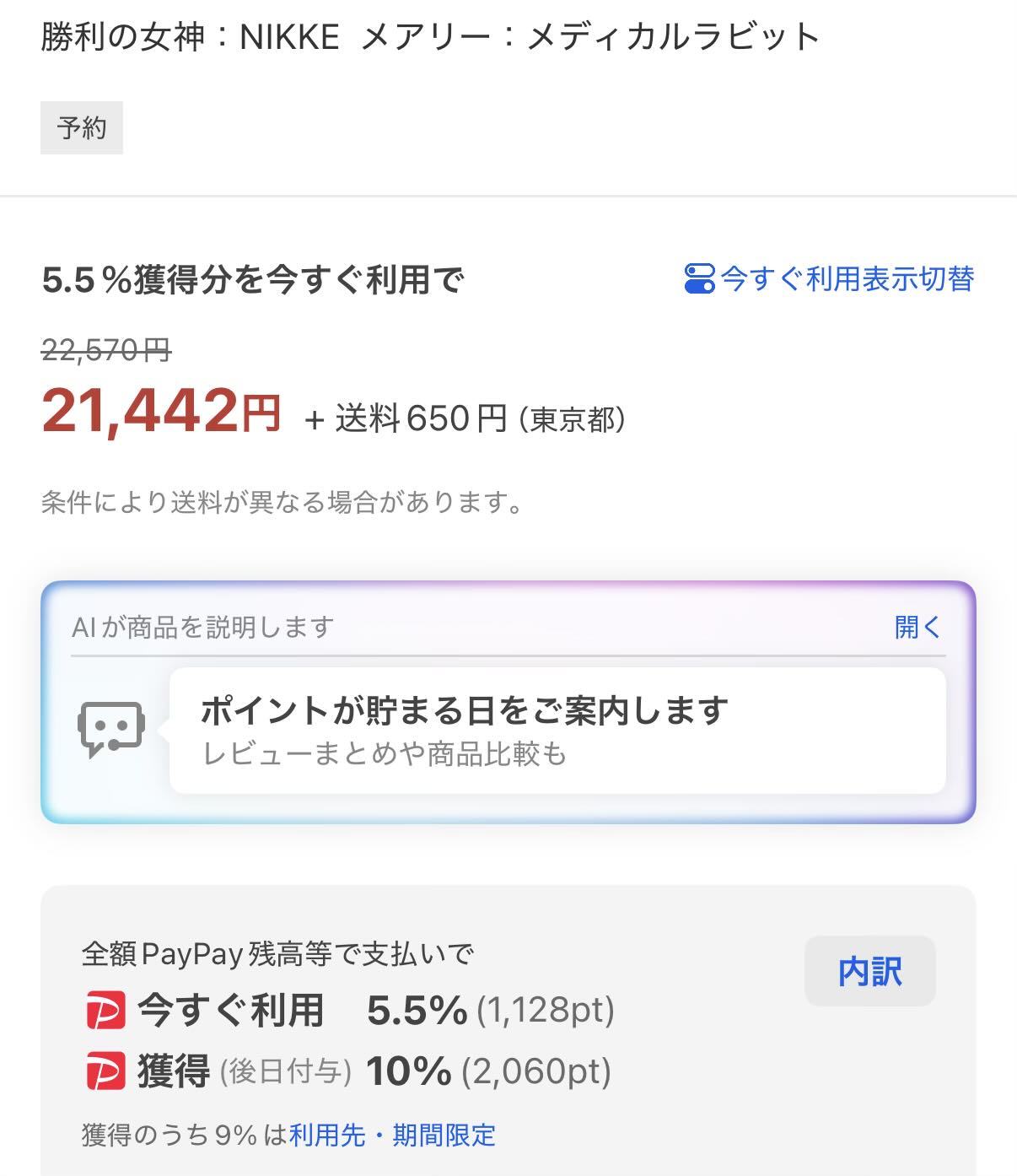The height and width of the screenshot is (1176, 1017).
Task: Tap the レビューまとめや商品比較も subtitle
Action: click(385, 753)
